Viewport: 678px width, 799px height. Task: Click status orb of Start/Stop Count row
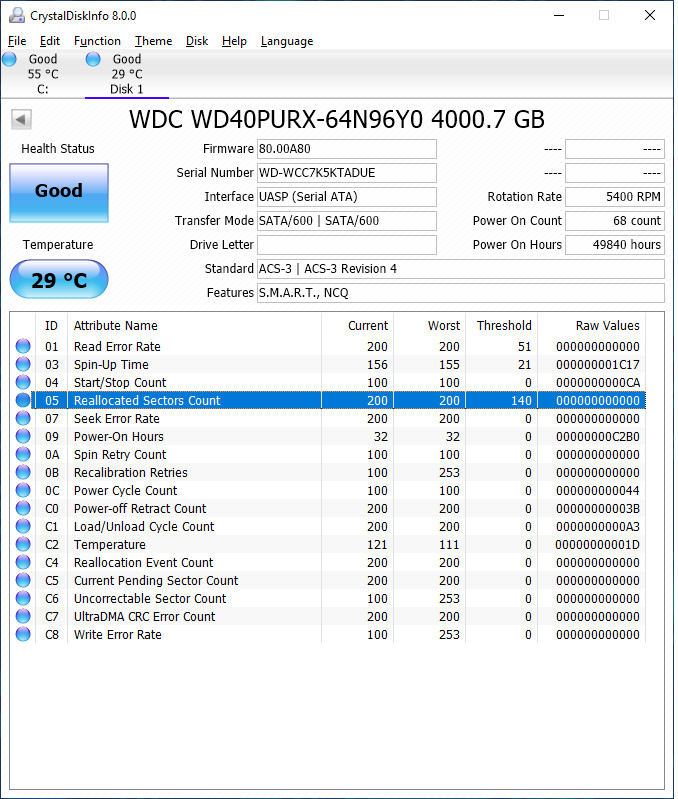[x=23, y=382]
